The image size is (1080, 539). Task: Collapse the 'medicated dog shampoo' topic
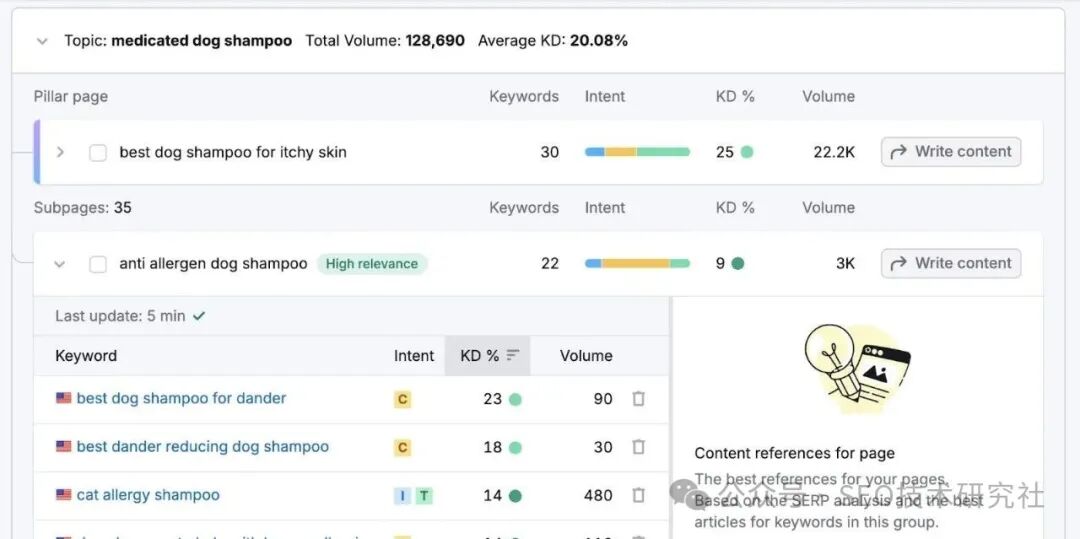(x=42, y=41)
